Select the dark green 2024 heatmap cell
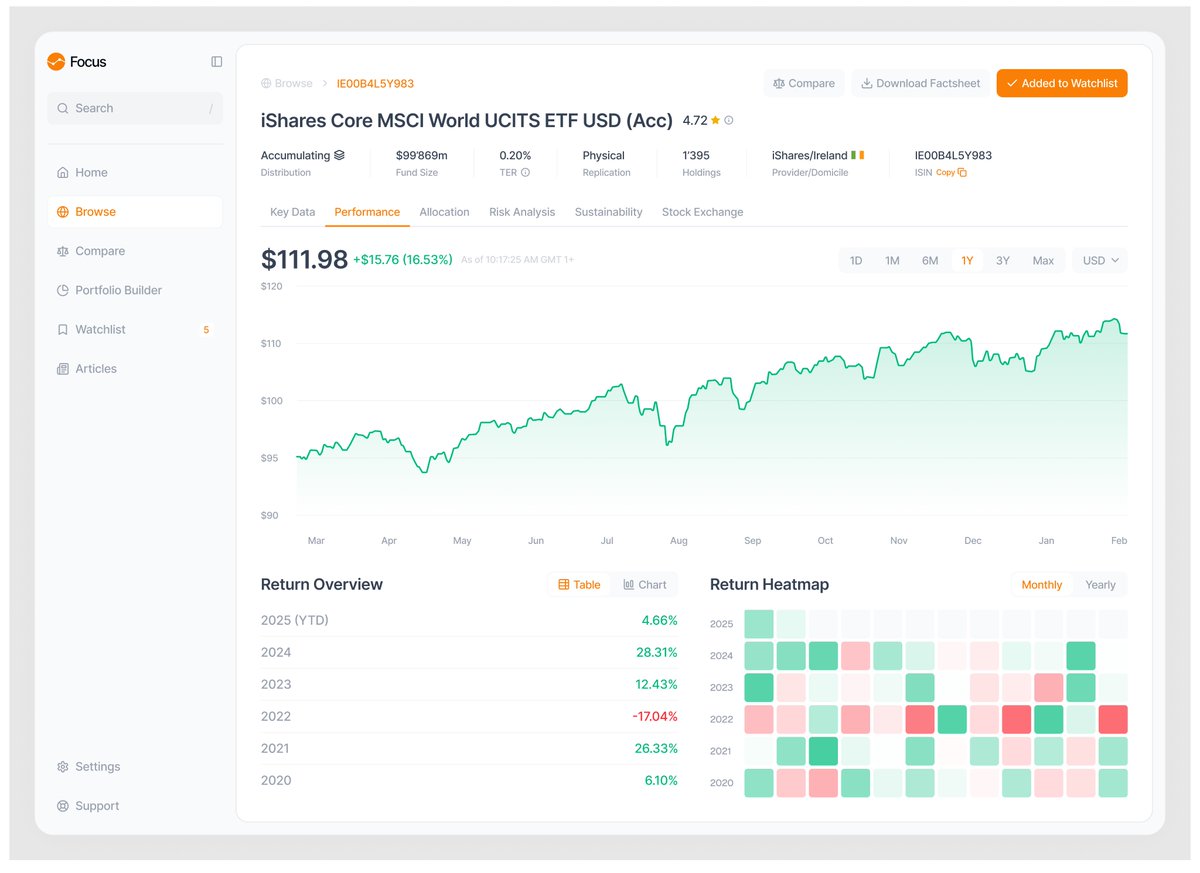This screenshot has height=873, width=1200. point(1080,655)
